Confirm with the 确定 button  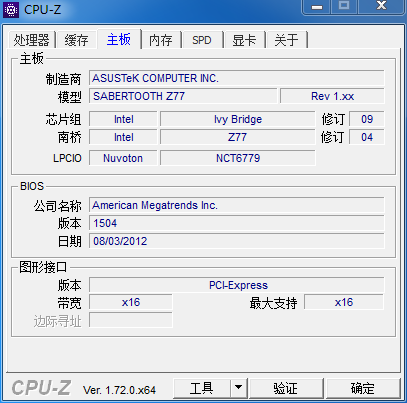pos(363,388)
